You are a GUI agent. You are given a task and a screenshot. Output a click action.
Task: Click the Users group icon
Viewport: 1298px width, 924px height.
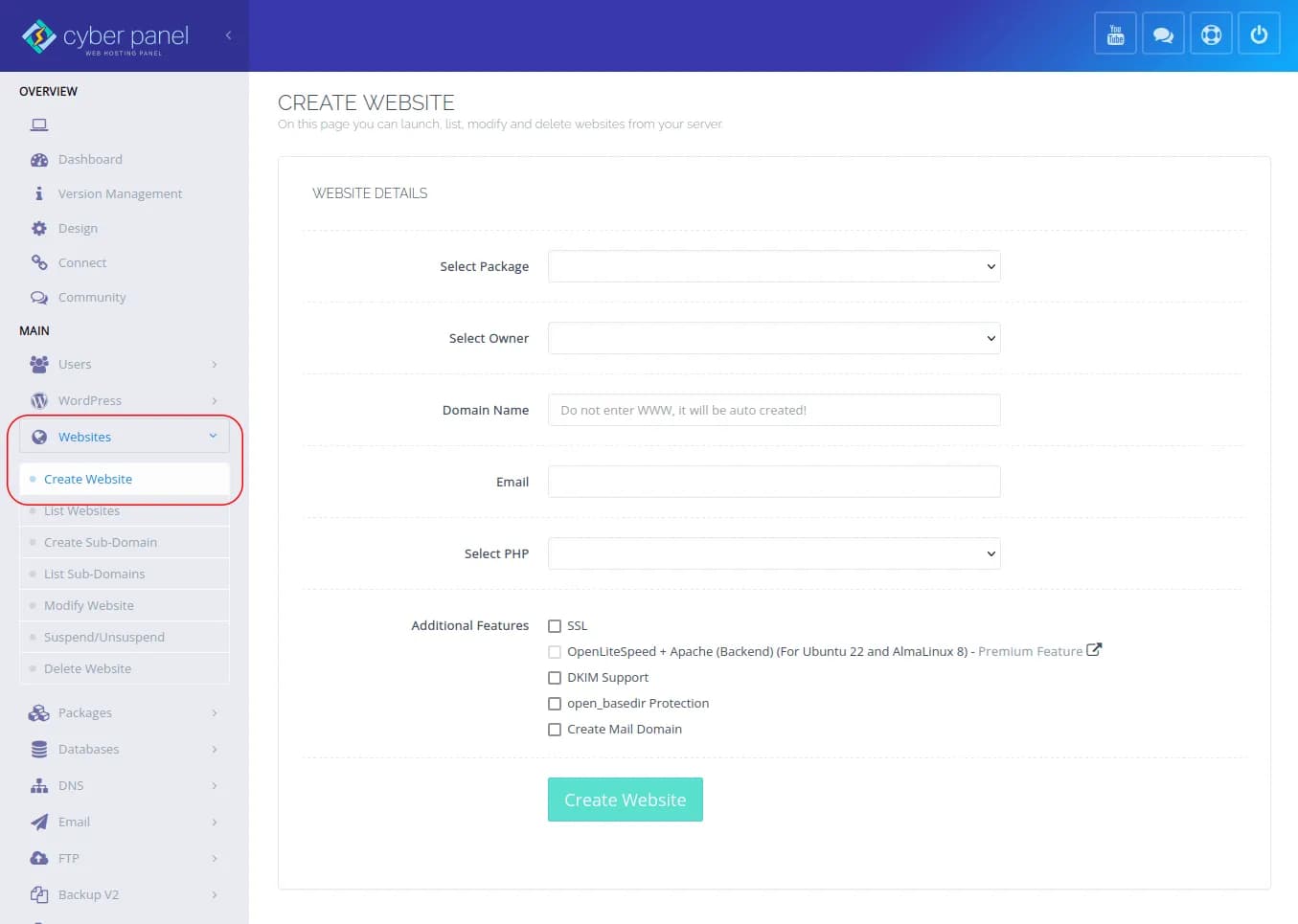[x=39, y=364]
